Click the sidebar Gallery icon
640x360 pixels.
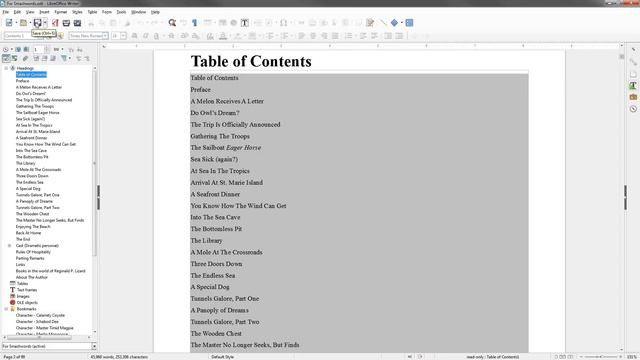coord(633,97)
